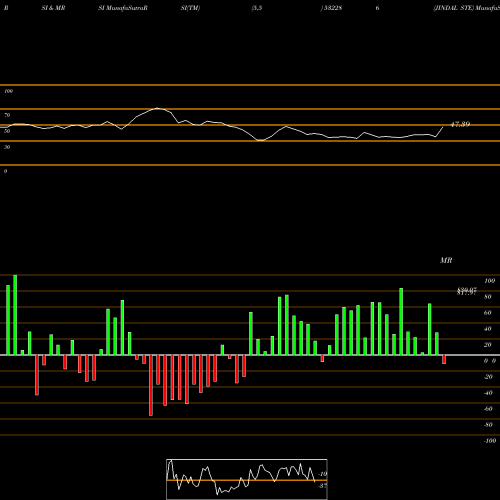Select the longest red MR bar
Screen dimensions: 500x500
(151, 385)
